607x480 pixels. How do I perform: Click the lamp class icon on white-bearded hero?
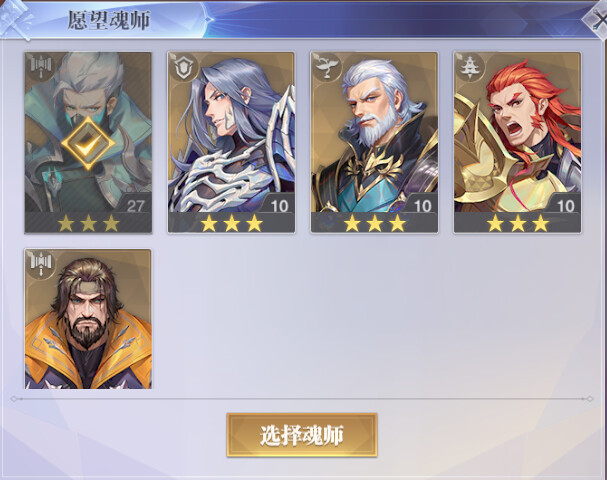point(327,67)
